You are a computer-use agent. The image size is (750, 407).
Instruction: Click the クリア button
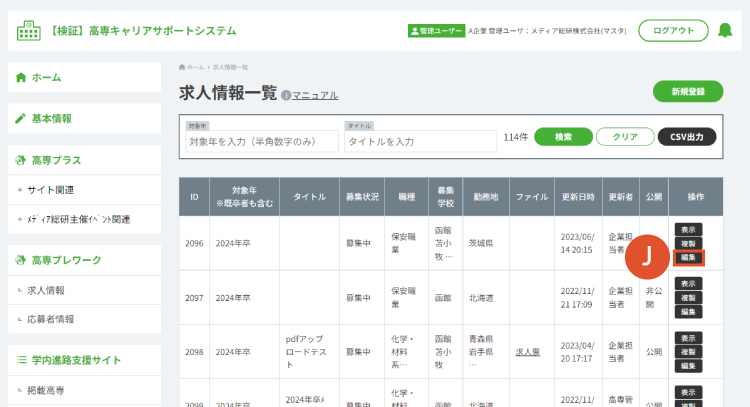point(625,137)
